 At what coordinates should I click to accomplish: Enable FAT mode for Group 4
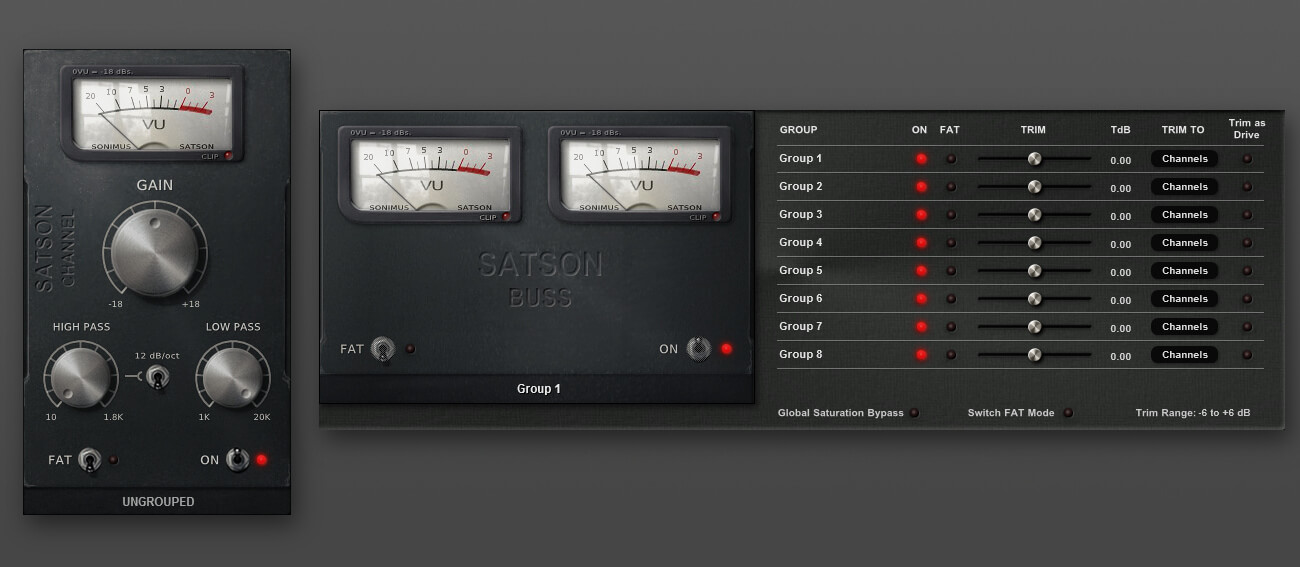951,243
